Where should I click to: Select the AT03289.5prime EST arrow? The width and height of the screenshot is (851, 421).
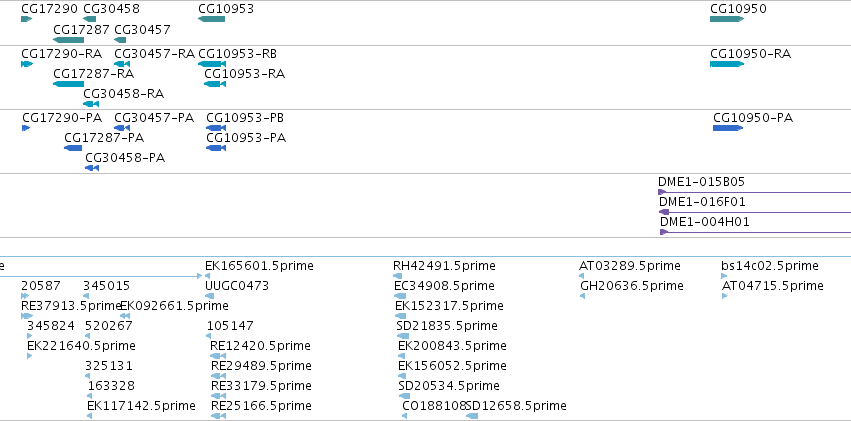(x=582, y=276)
